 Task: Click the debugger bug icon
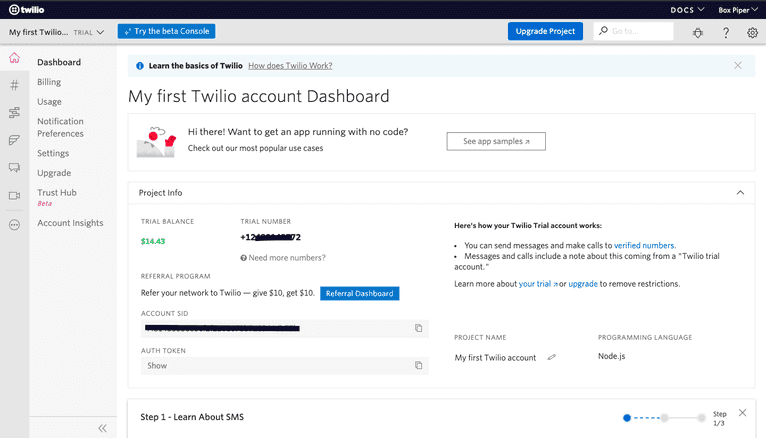pos(698,32)
